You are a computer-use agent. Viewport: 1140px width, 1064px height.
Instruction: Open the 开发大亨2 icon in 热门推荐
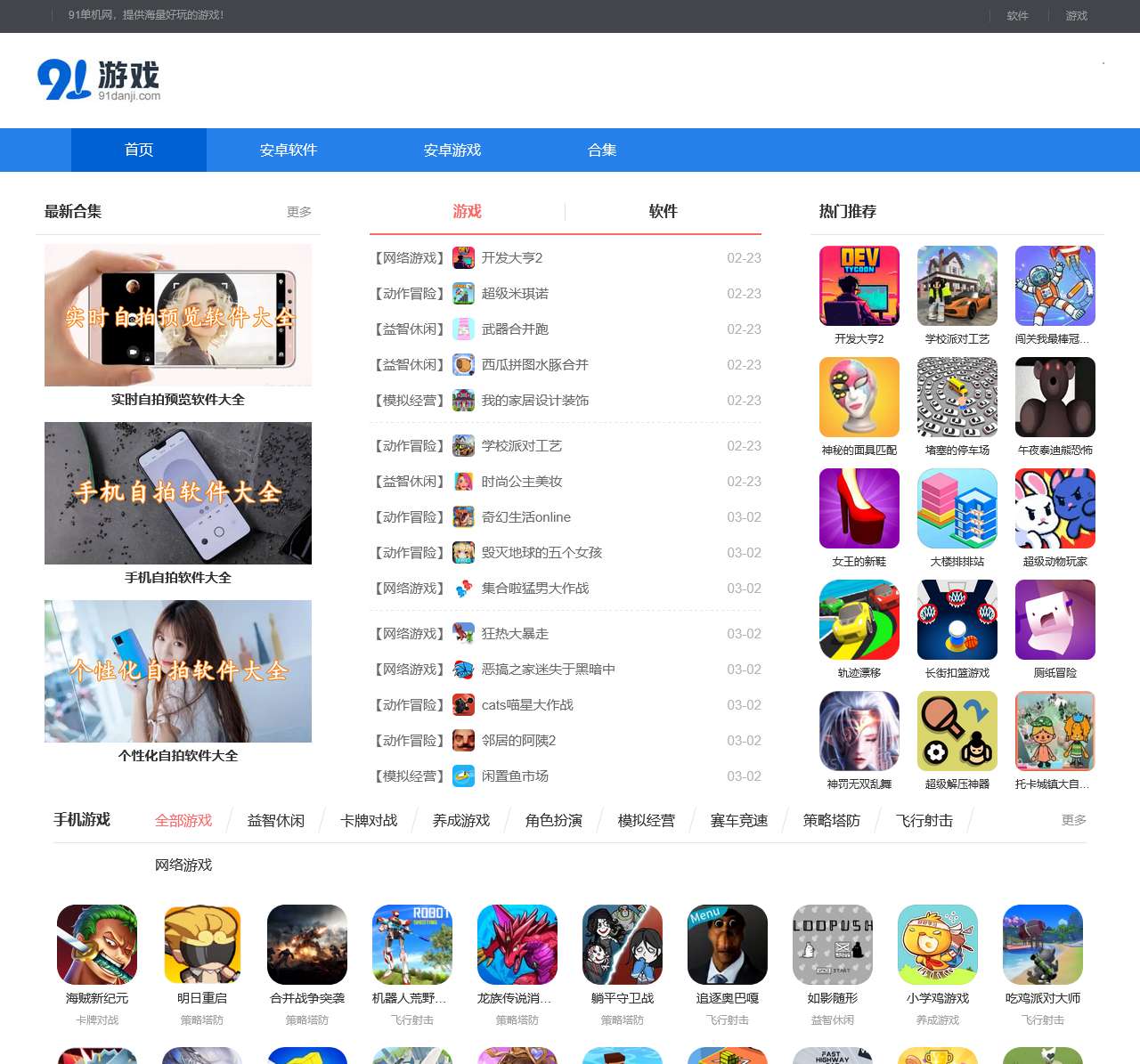point(859,286)
